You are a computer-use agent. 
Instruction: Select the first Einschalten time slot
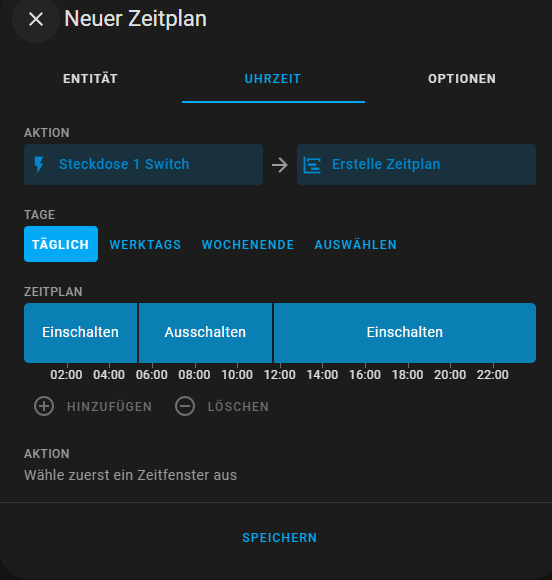click(81, 333)
